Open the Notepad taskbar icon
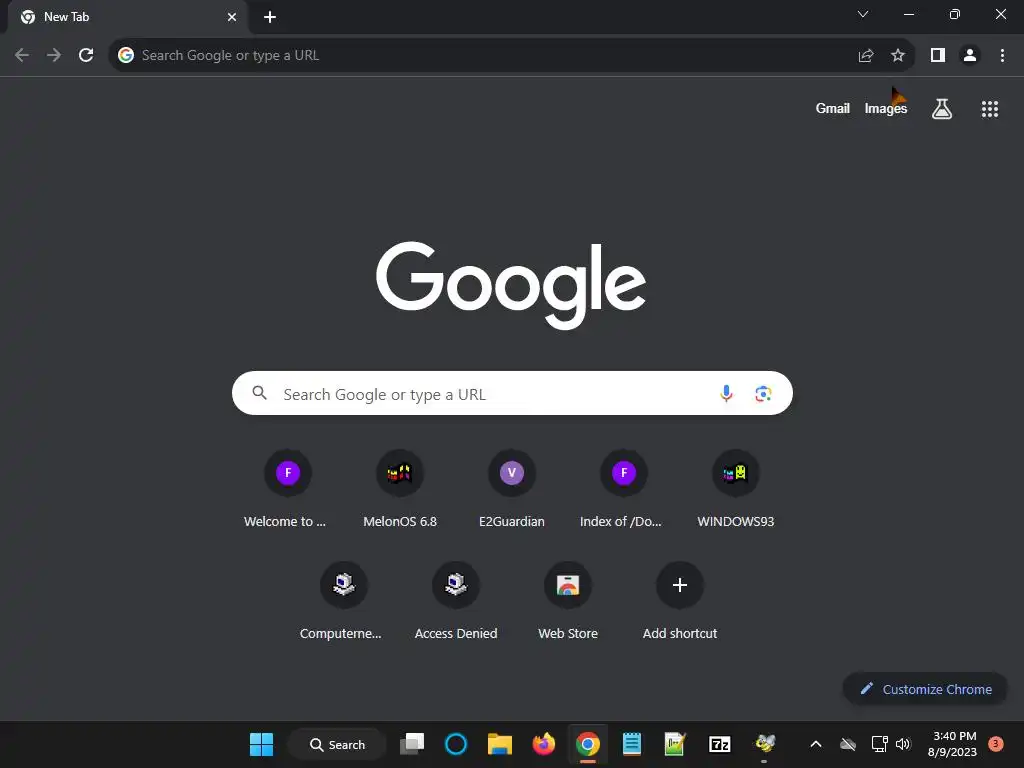1024x768 pixels. point(632,744)
